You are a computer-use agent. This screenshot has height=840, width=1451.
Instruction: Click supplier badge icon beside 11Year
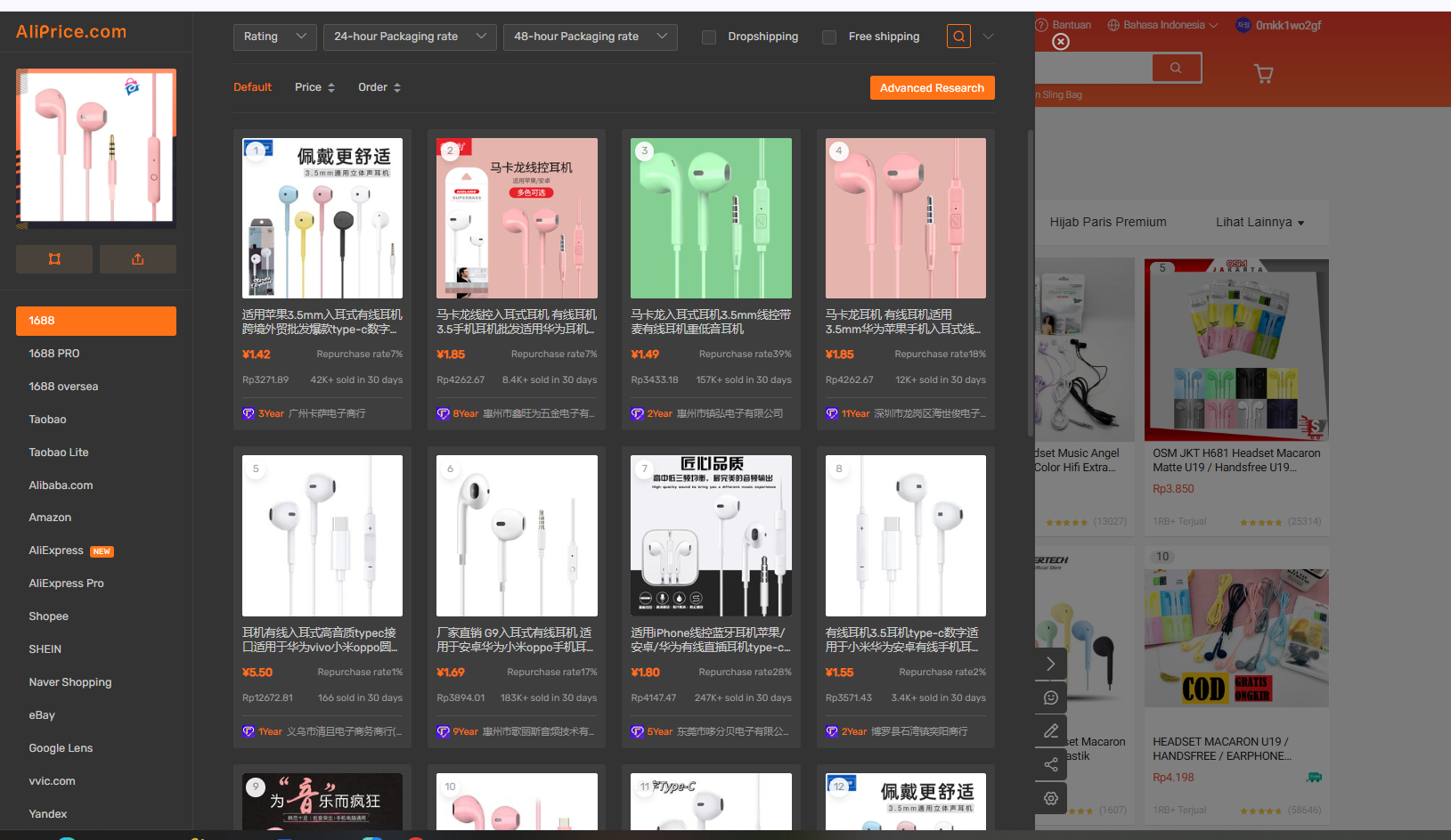(x=832, y=413)
